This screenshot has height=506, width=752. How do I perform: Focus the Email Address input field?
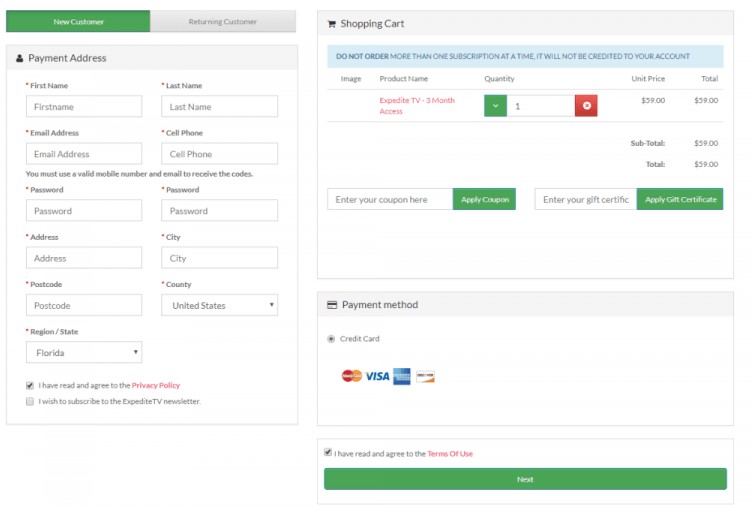84,154
